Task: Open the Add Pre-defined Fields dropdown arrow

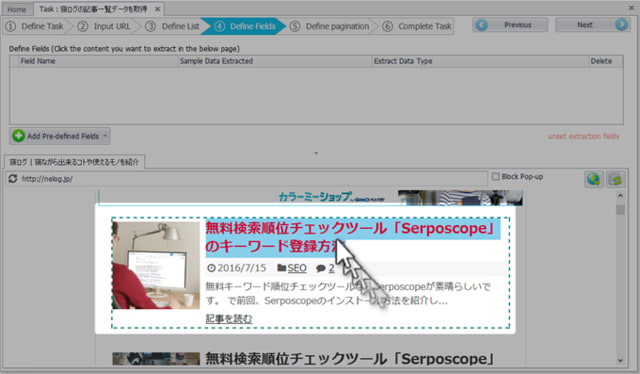Action: click(x=105, y=136)
